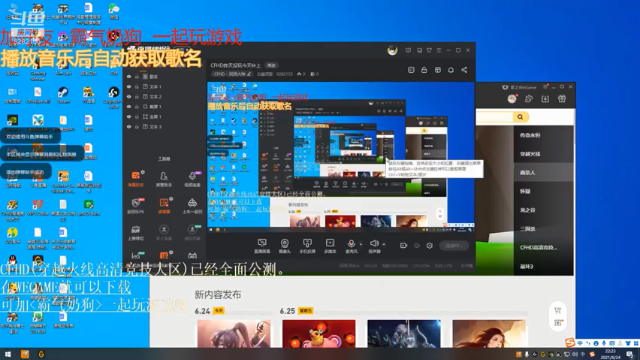Click the lock icon beside the bell
The width and height of the screenshot is (640, 360).
[424, 70]
